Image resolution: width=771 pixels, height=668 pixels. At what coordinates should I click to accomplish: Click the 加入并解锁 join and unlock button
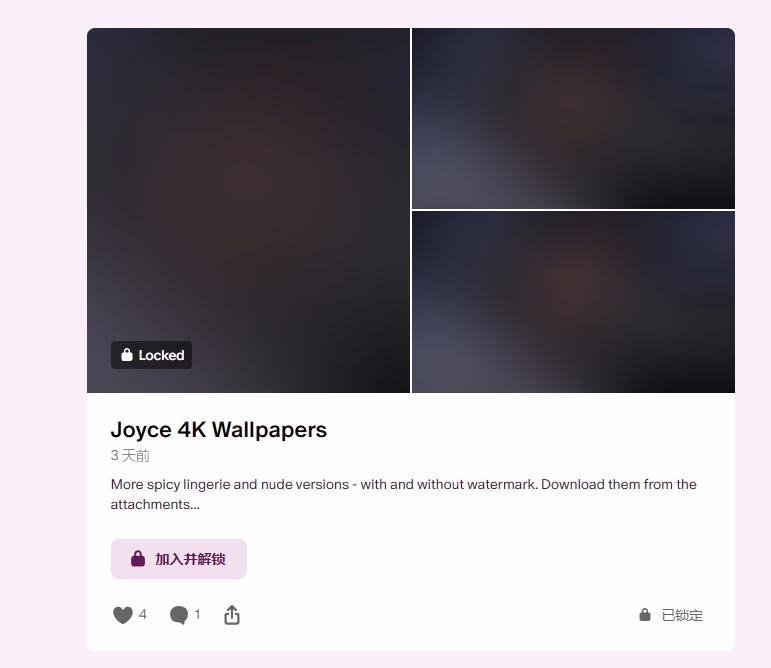tap(179, 559)
